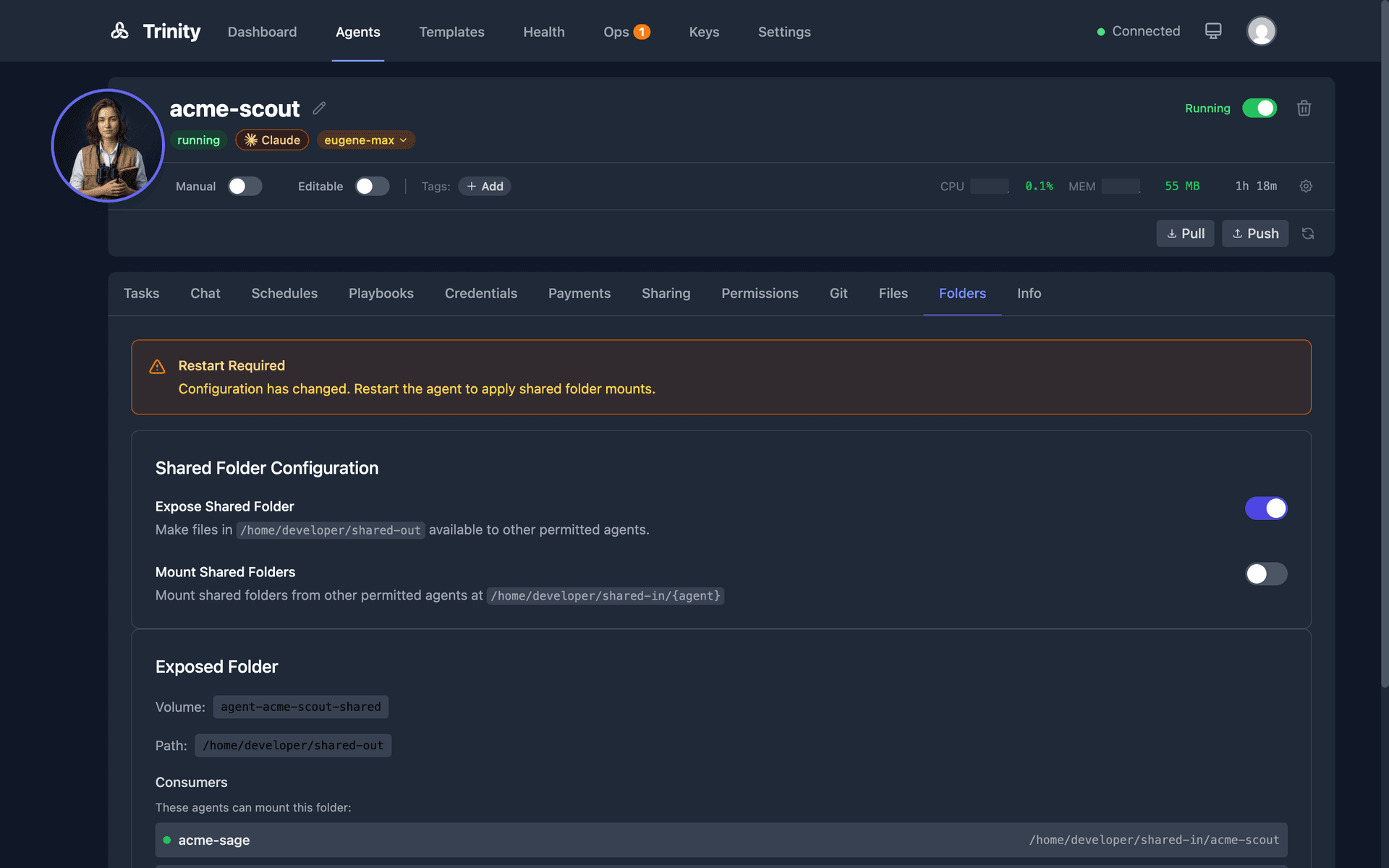Click the Pull button
This screenshot has height=868, width=1389.
1185,233
